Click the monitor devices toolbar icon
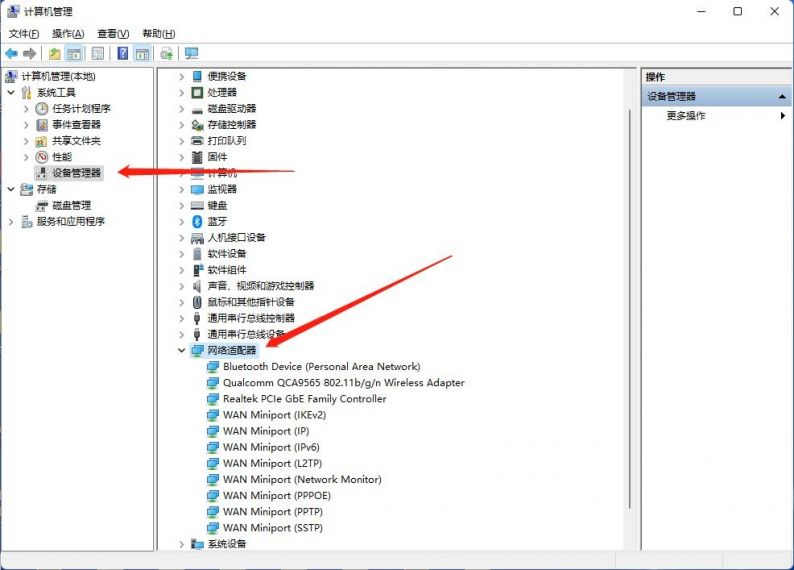This screenshot has height=570, width=794. click(x=191, y=53)
